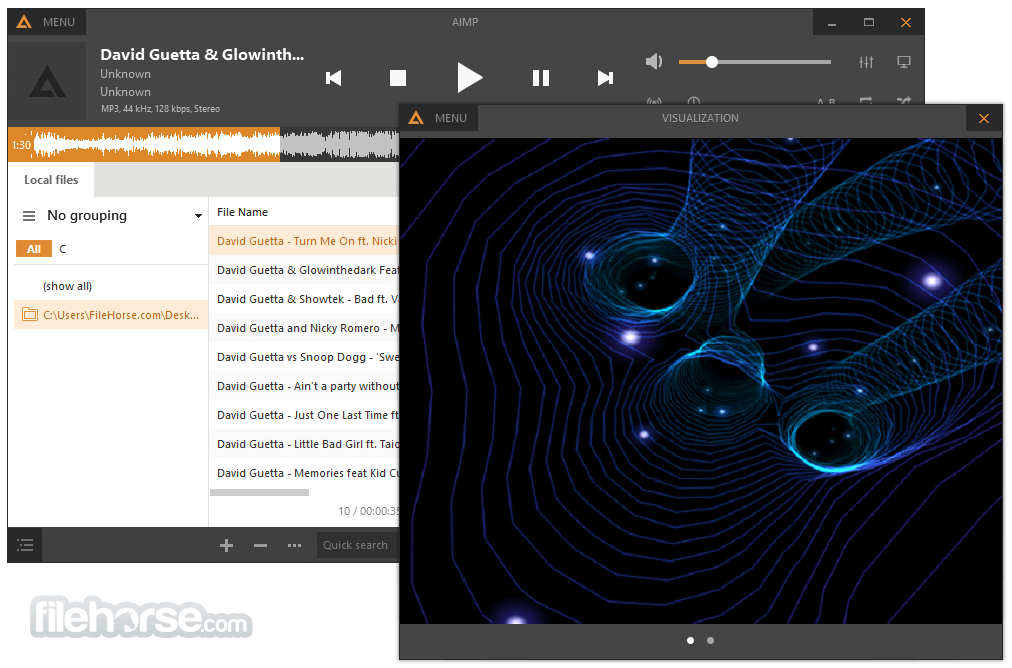
Task: Click the hamburger icon beside No grouping
Action: pos(29,216)
